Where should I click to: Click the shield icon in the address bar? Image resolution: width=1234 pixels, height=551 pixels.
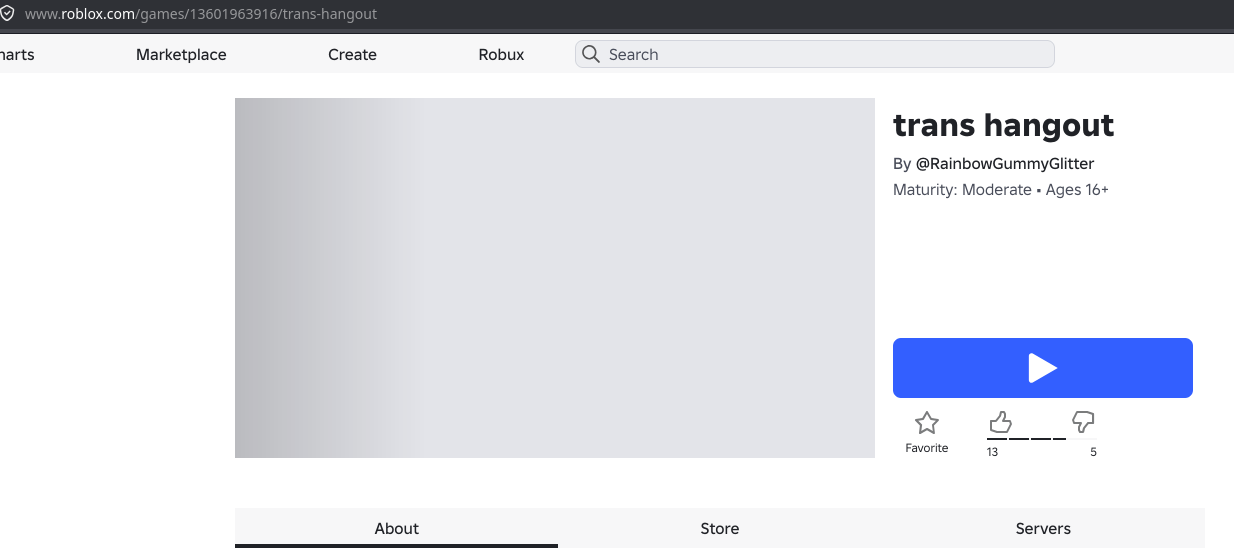point(8,14)
